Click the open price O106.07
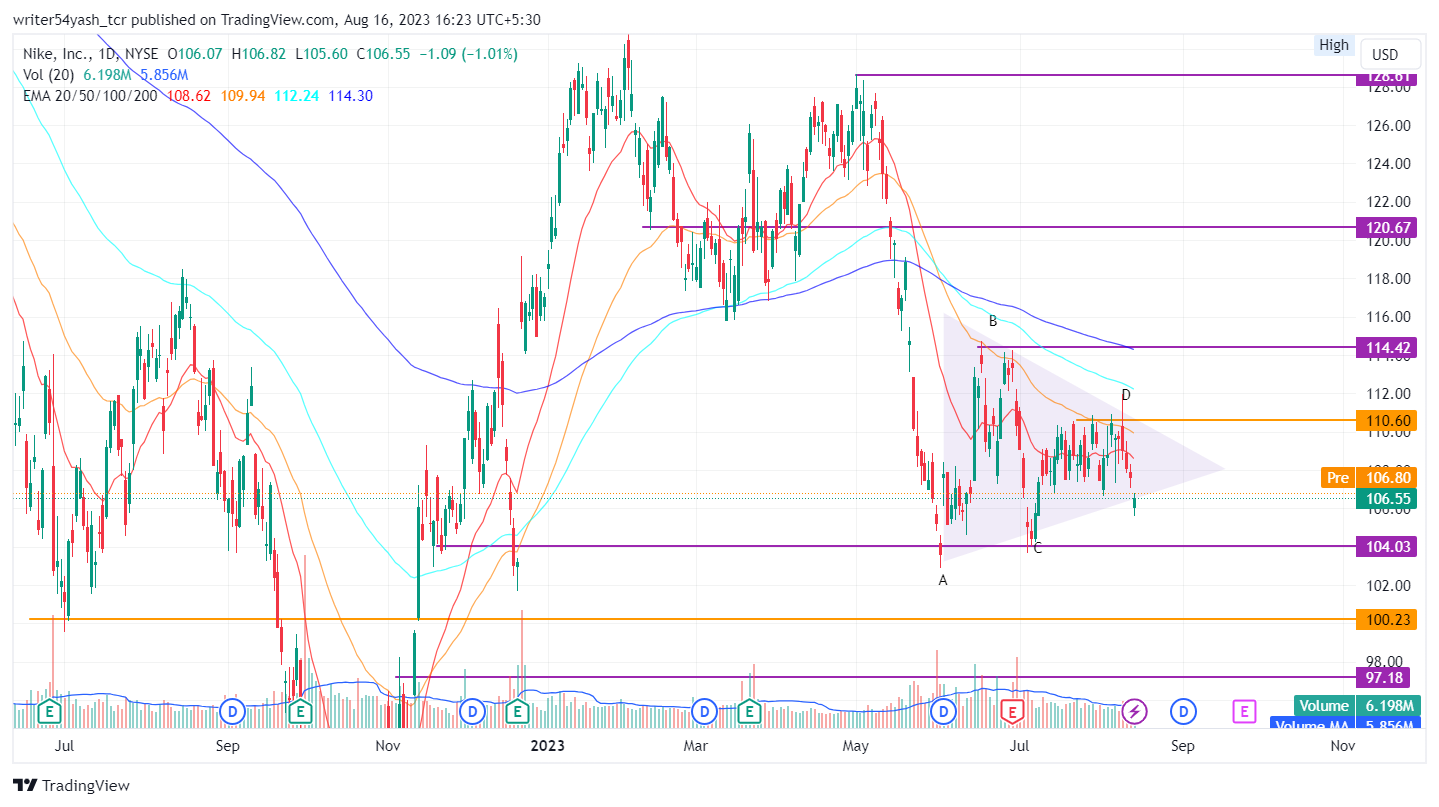 click(196, 54)
